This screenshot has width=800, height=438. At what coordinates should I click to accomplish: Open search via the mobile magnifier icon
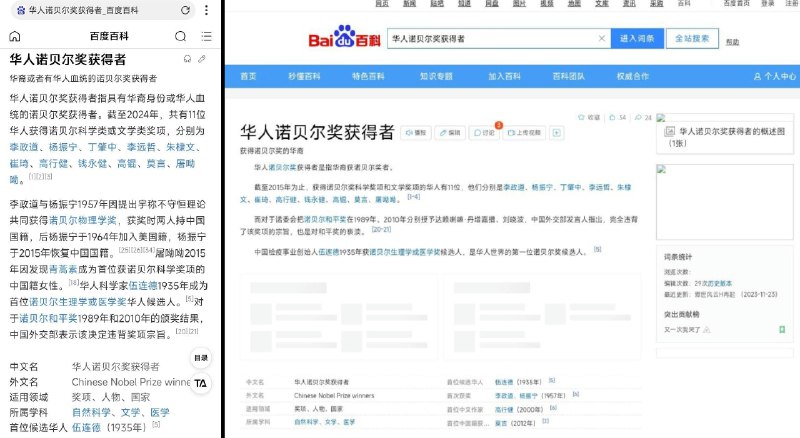click(181, 36)
